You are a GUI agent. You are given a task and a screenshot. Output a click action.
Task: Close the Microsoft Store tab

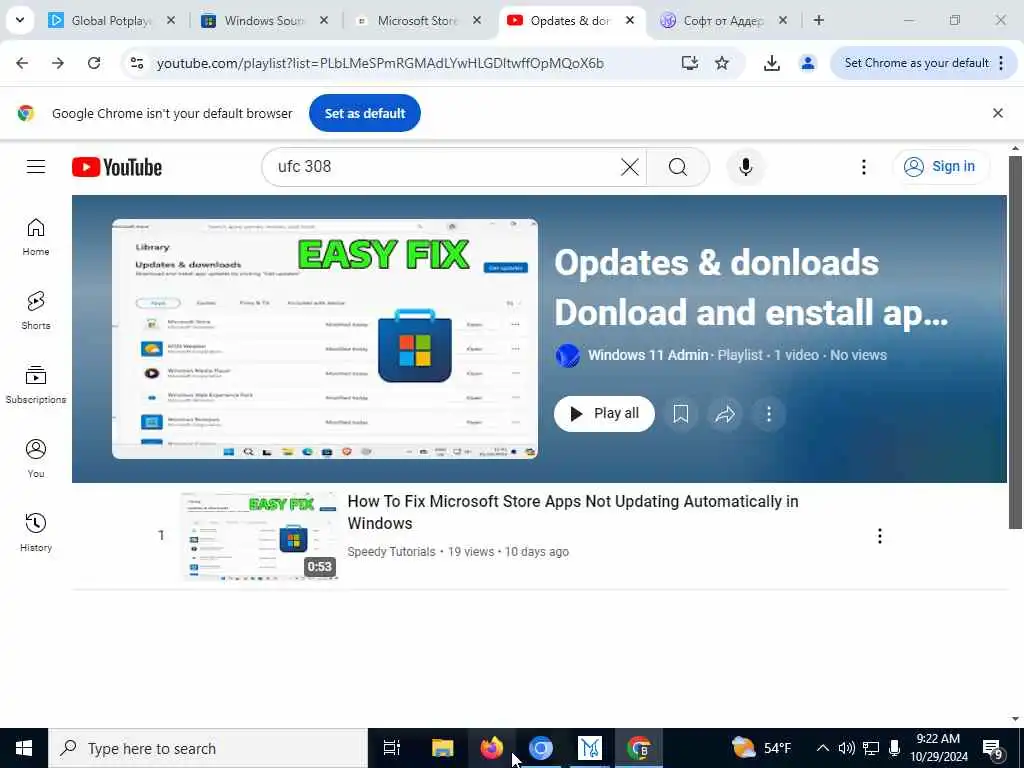(477, 21)
